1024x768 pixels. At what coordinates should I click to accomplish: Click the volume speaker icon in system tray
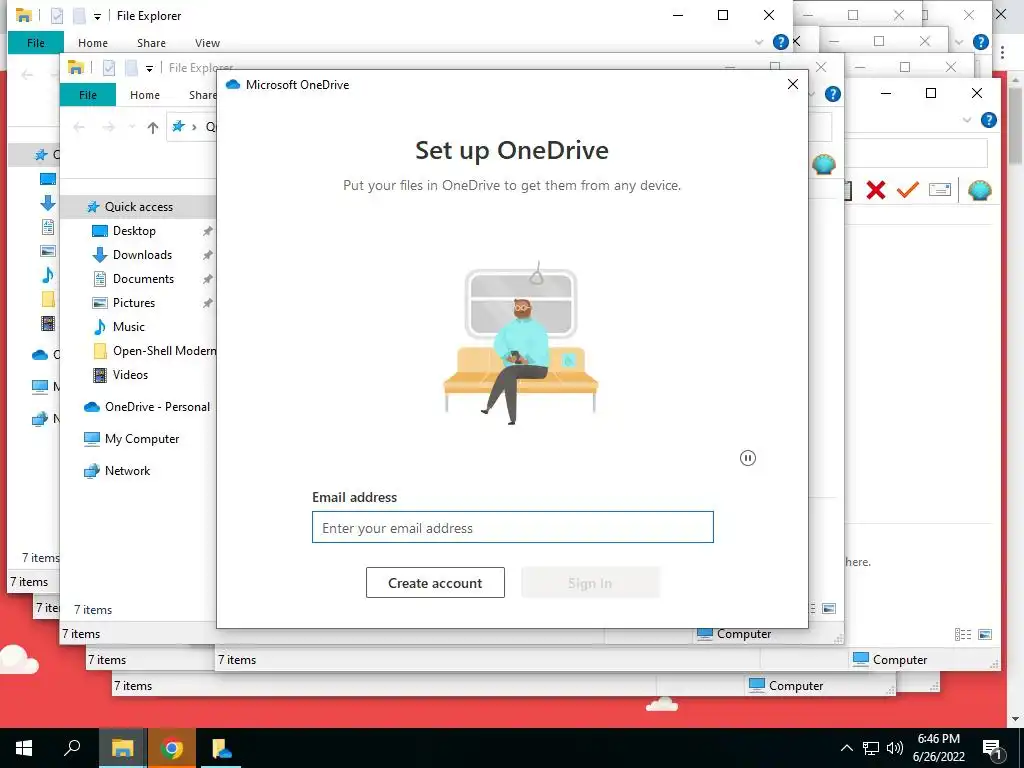coord(895,748)
